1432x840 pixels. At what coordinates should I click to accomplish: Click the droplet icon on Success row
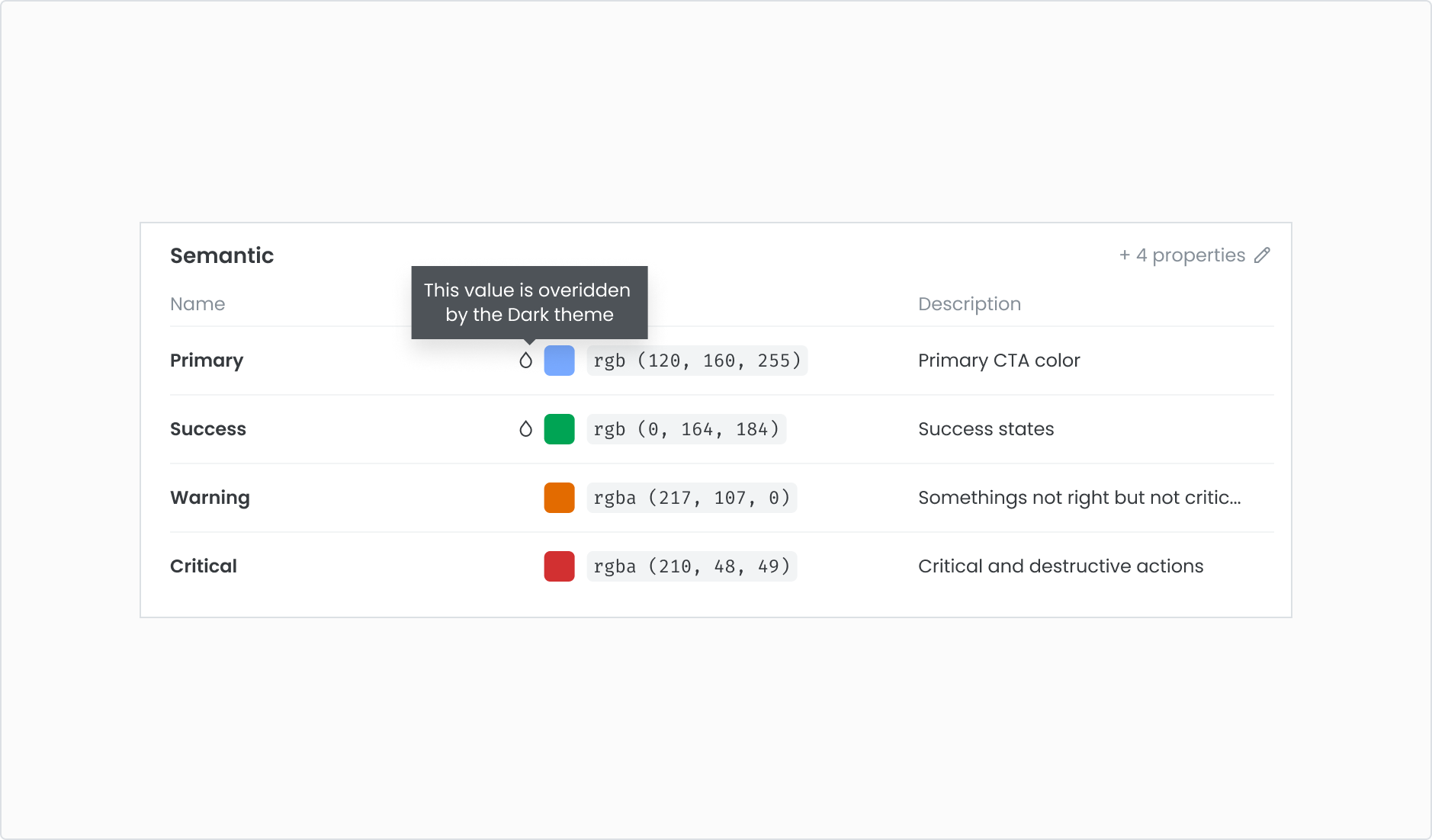point(525,429)
